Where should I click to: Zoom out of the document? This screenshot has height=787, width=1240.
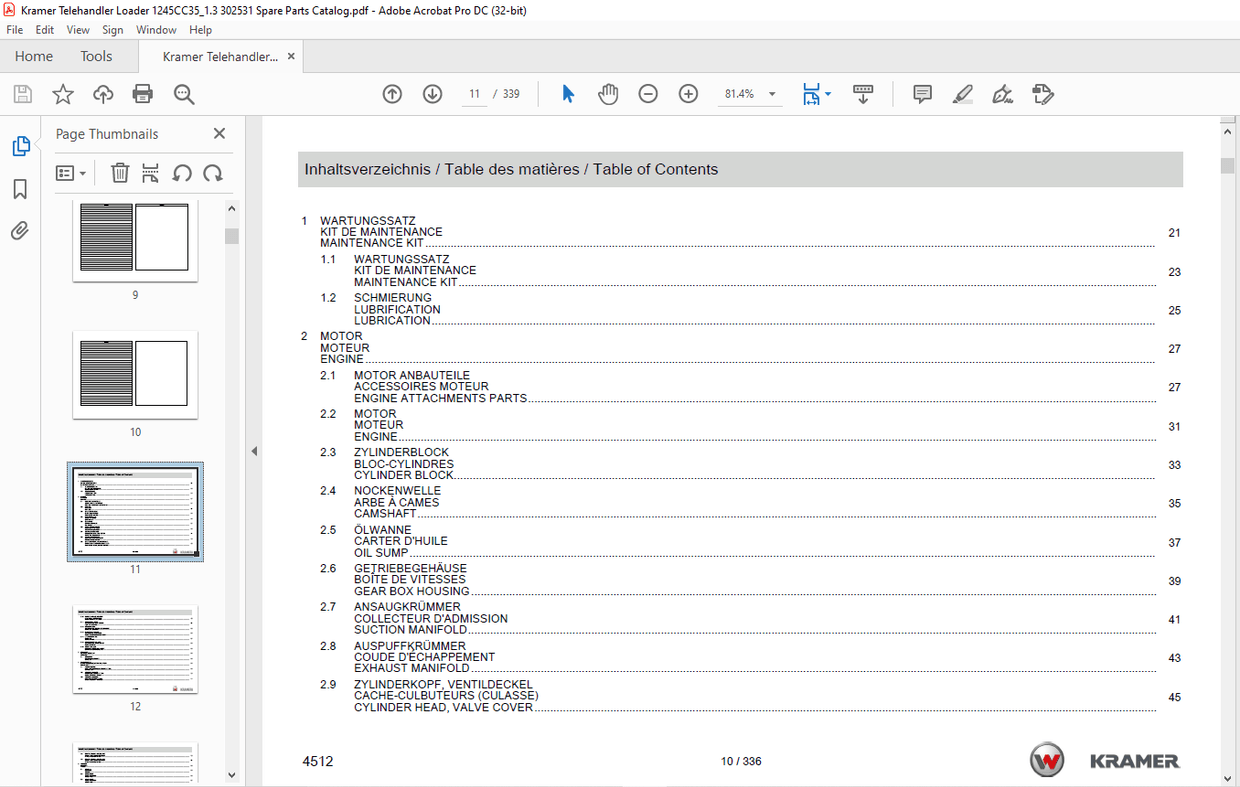pyautogui.click(x=648, y=93)
